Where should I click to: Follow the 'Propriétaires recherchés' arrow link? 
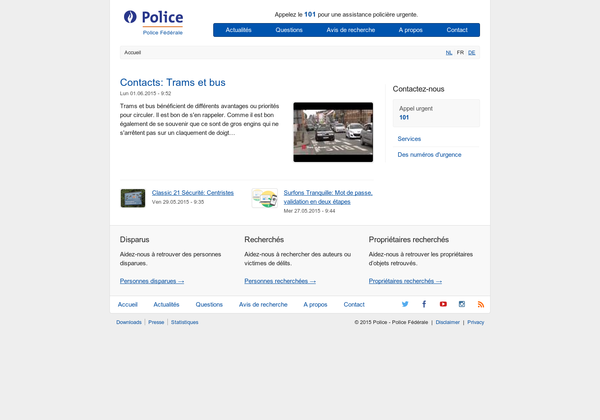click(405, 281)
